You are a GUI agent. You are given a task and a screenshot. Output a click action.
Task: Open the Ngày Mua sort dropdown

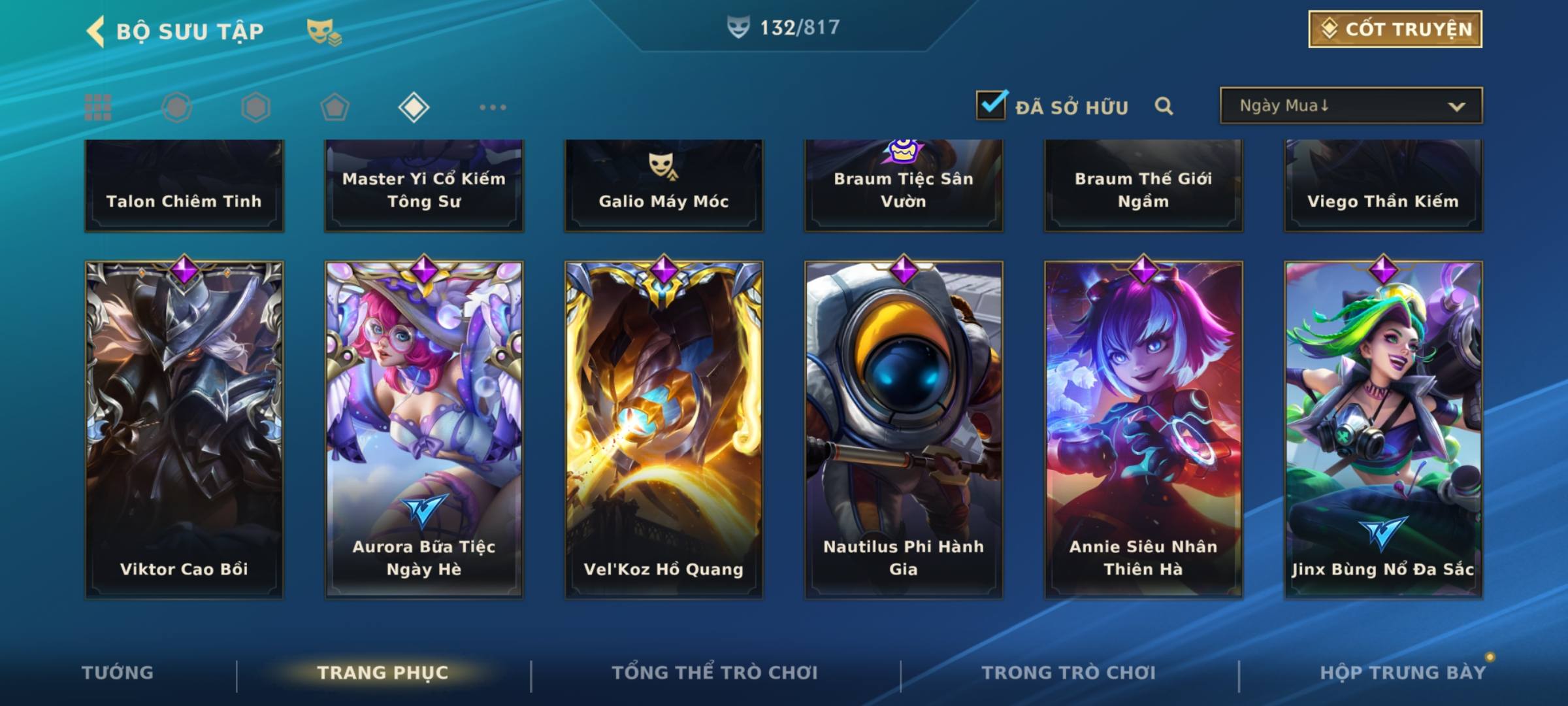coord(1351,105)
